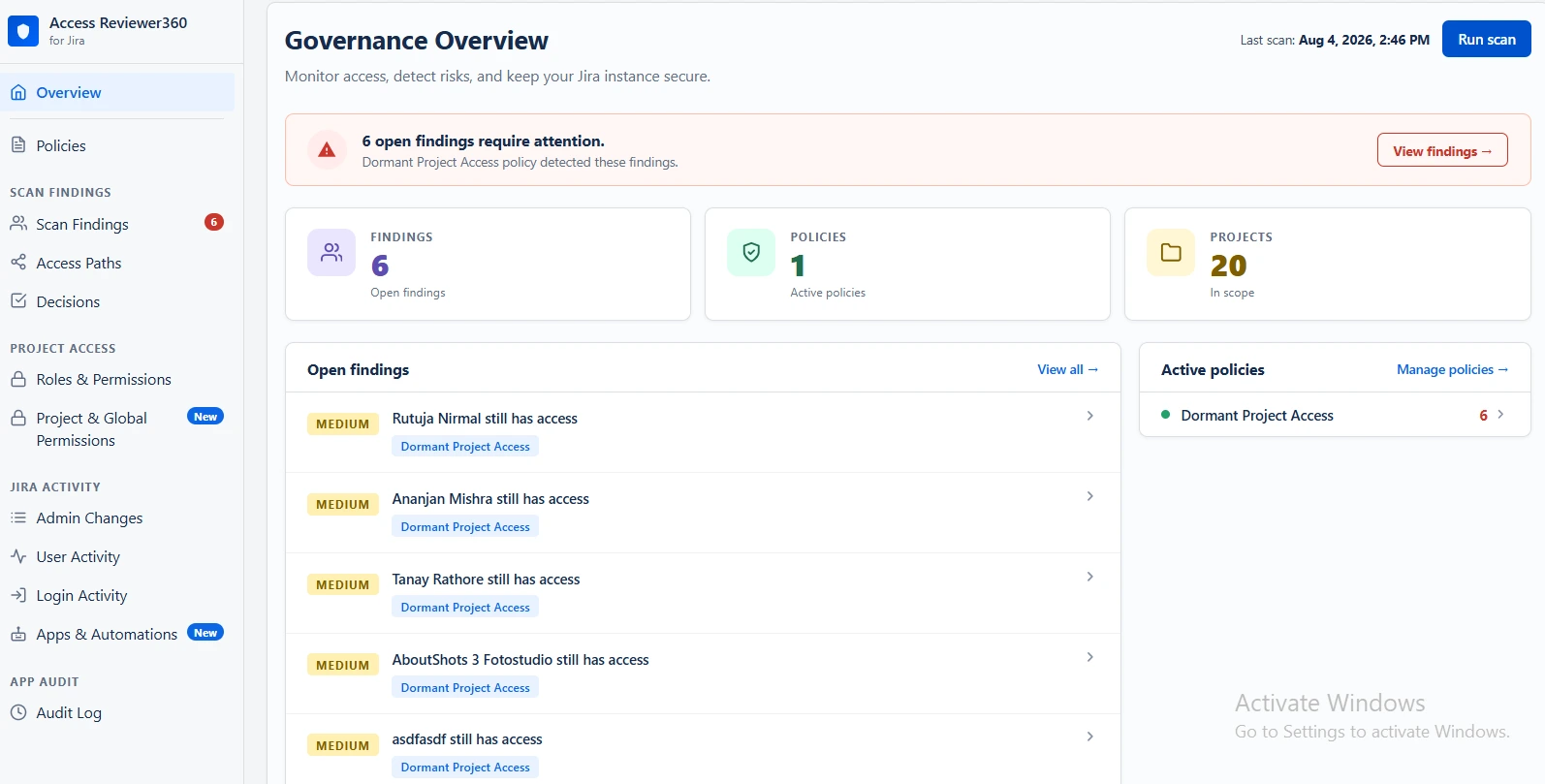Click 'asdfasdf still has access' text
The width and height of the screenshot is (1545, 784).
pos(467,739)
